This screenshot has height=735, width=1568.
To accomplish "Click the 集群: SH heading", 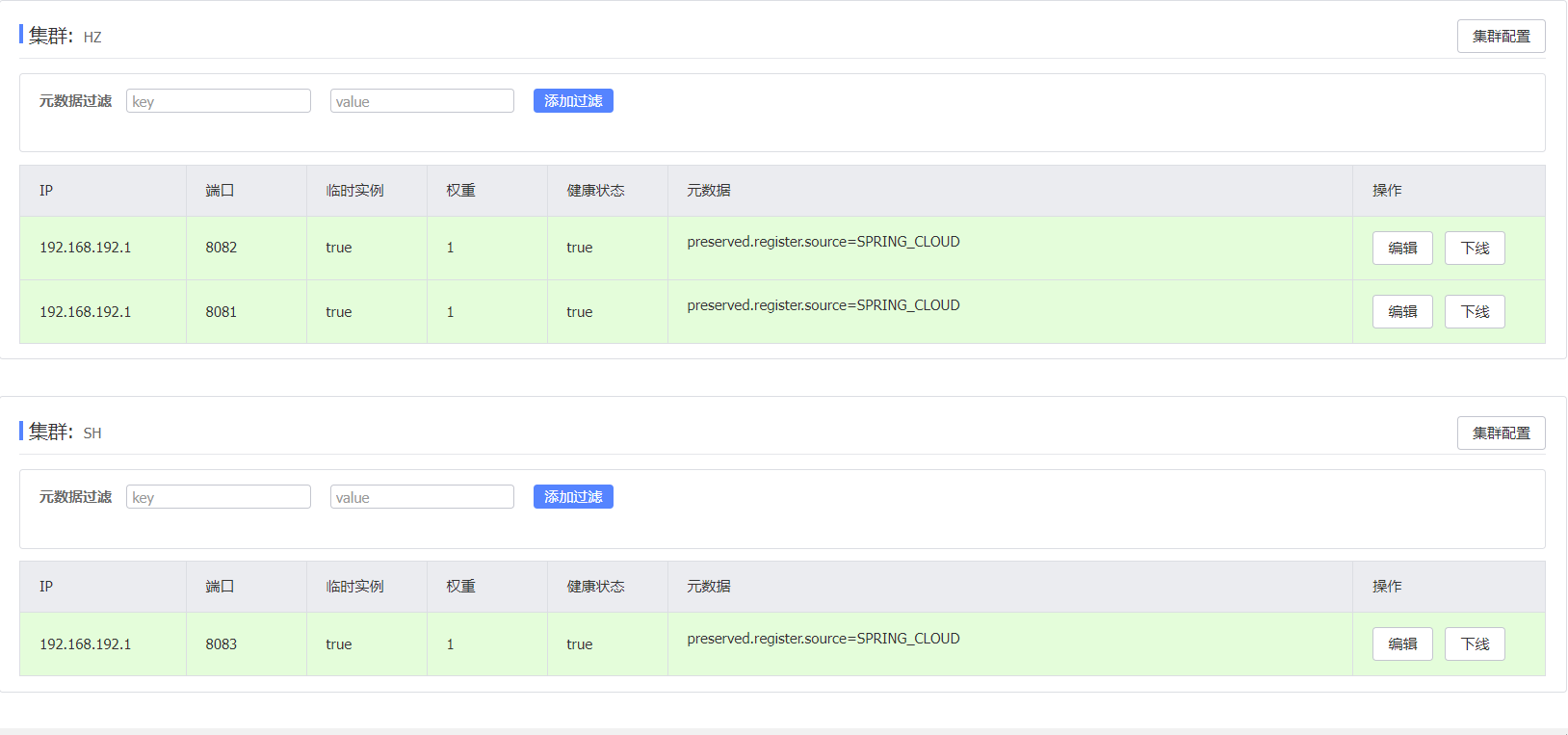I will 65,433.
